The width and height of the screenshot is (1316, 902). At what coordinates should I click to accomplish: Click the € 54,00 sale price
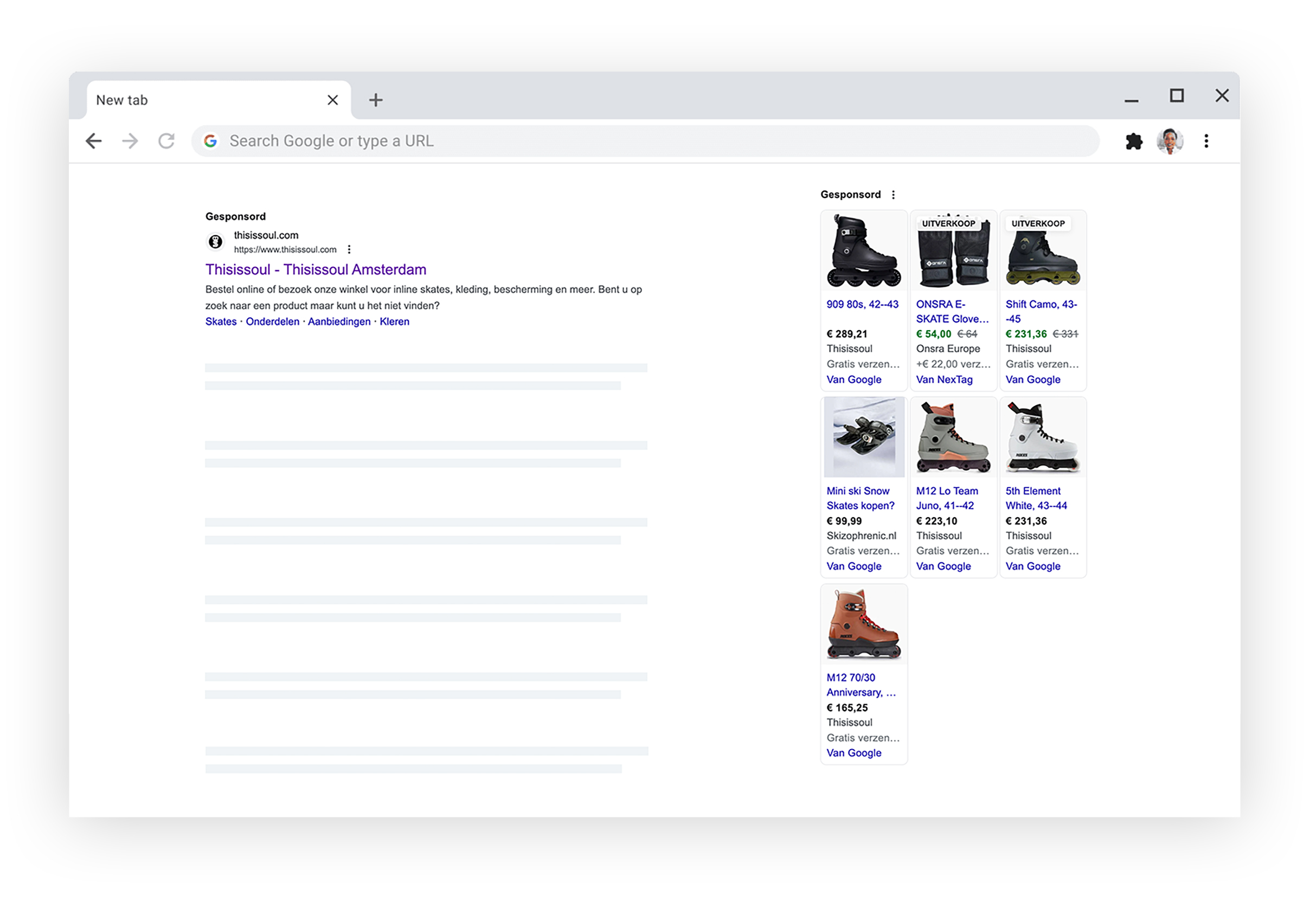(x=934, y=334)
